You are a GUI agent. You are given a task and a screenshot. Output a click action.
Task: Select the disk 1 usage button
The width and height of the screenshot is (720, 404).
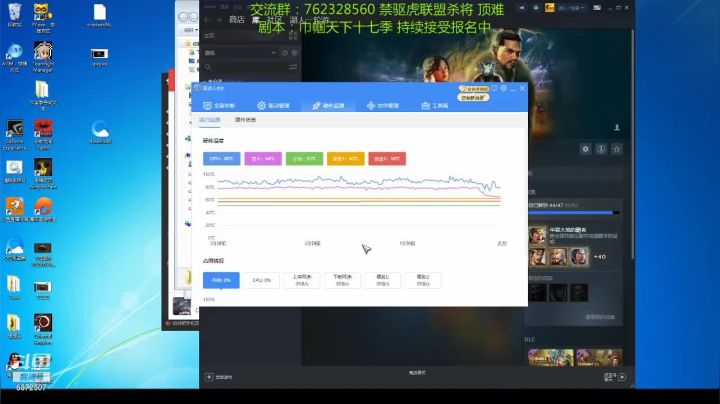tap(382, 280)
